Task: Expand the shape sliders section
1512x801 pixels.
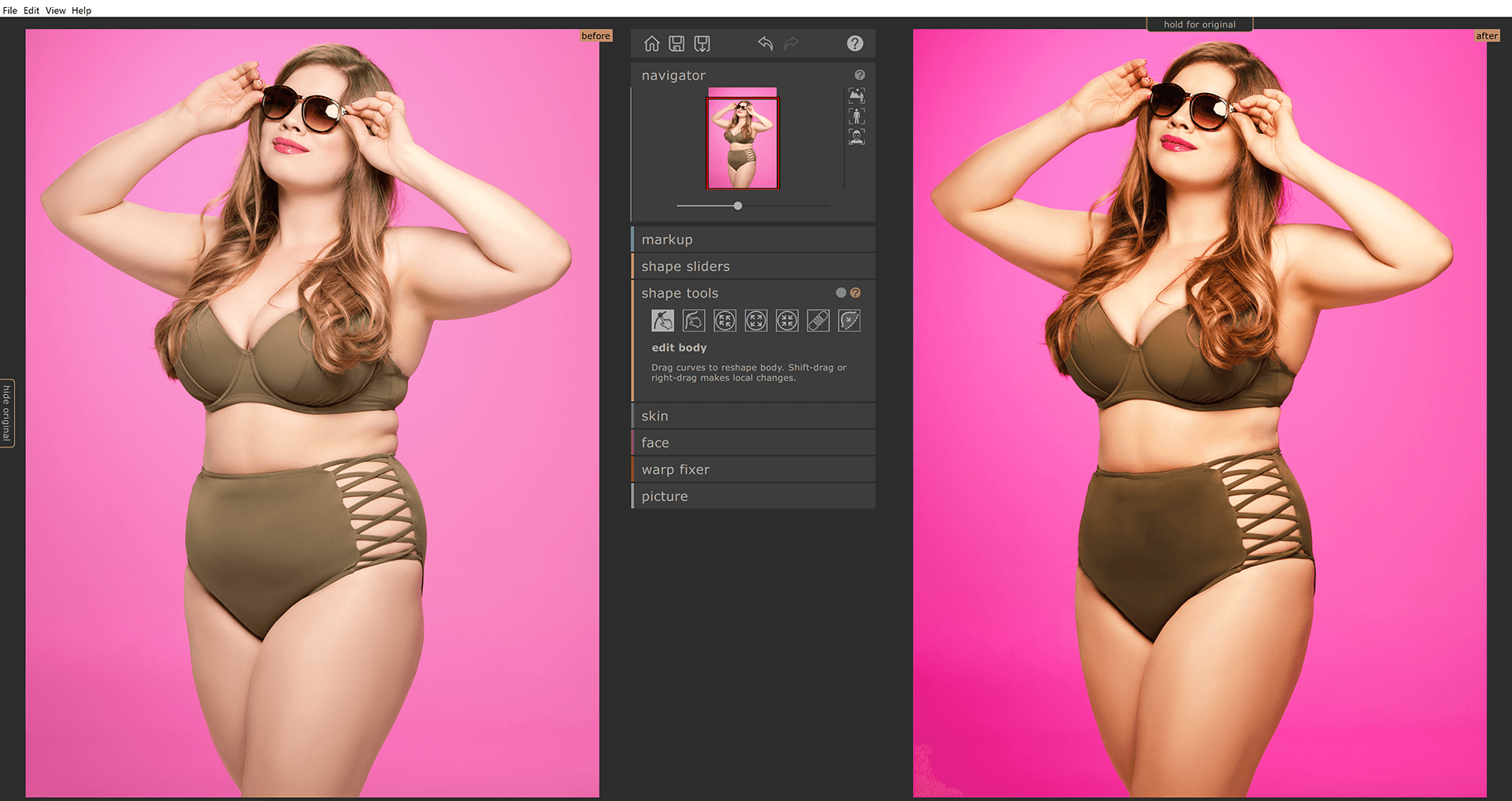Action: coord(753,266)
